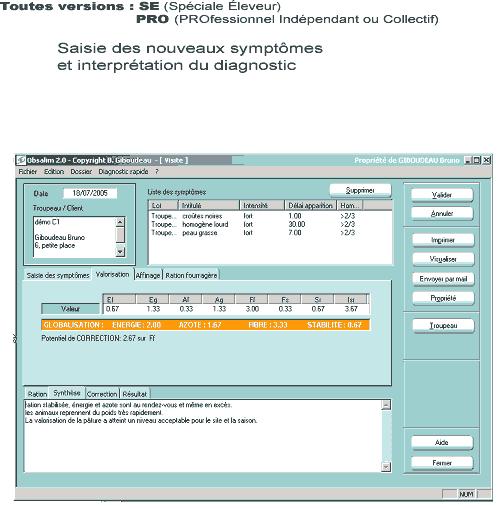Click the Imprimer button
Screen dimensions: 500x510
[443, 240]
